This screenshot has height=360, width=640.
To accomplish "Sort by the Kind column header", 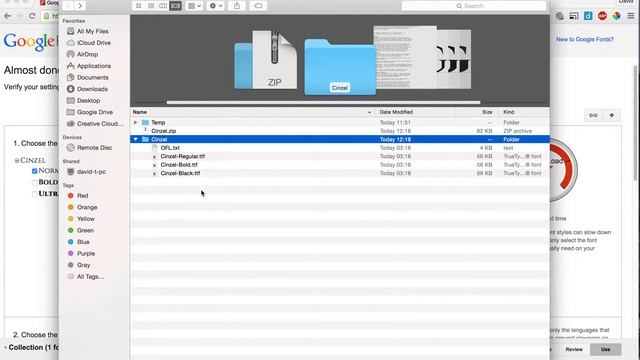I will coord(524,112).
